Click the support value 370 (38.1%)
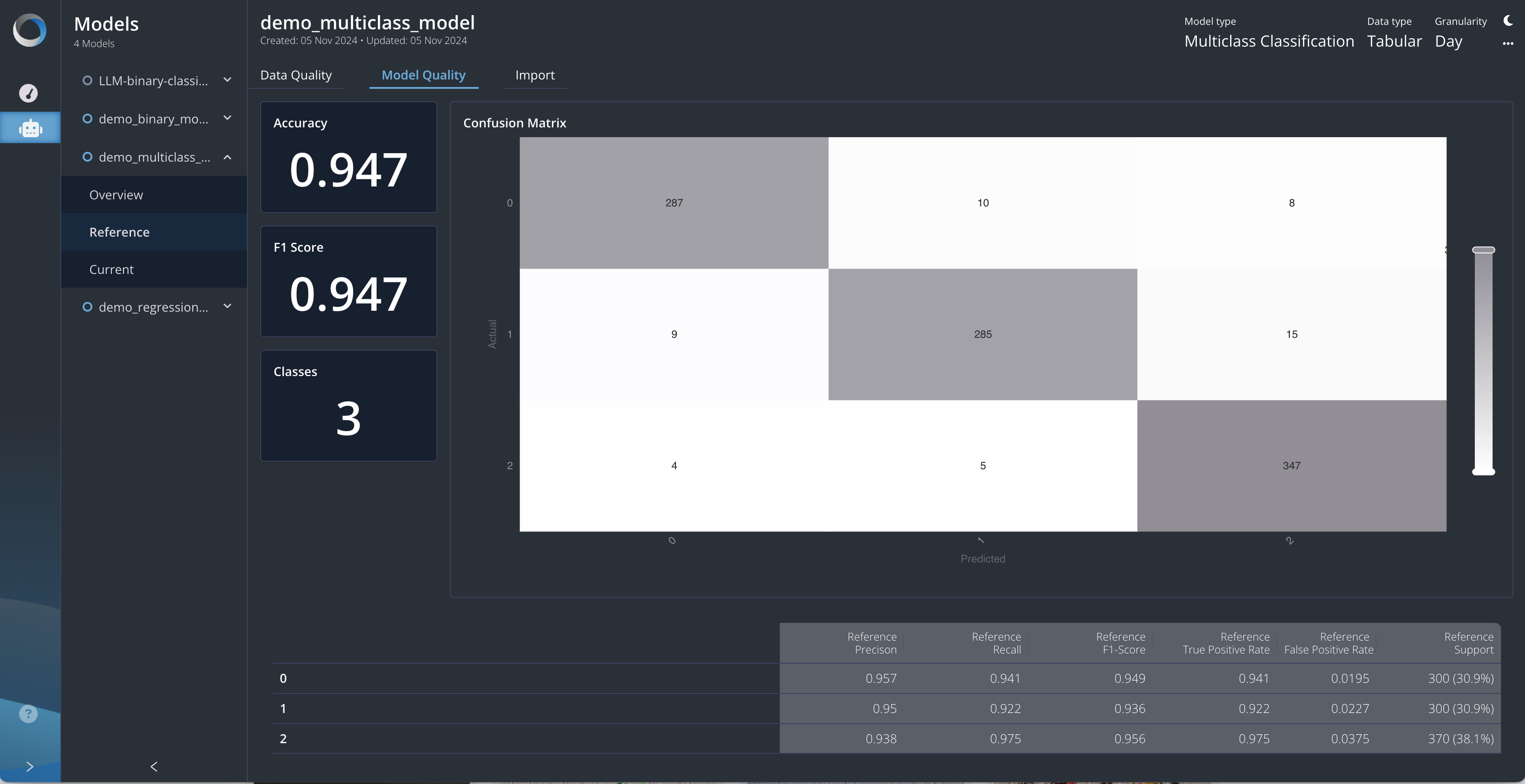This screenshot has height=784, width=1525. tap(1461, 738)
